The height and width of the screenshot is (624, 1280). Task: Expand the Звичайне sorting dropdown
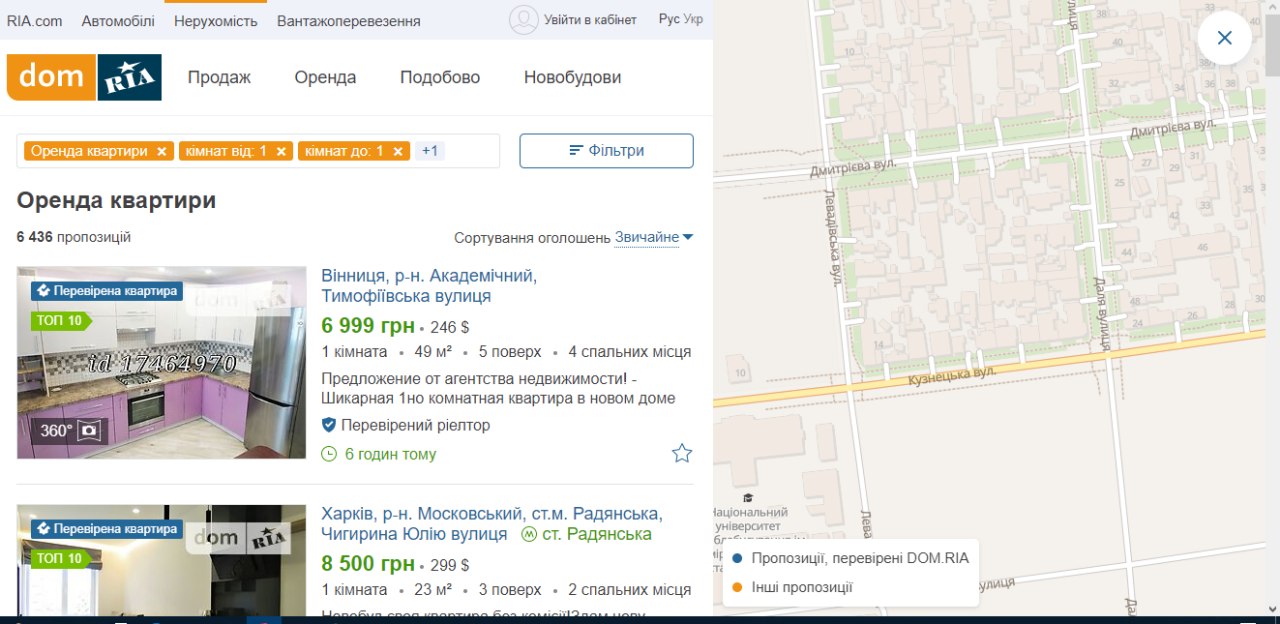(654, 237)
